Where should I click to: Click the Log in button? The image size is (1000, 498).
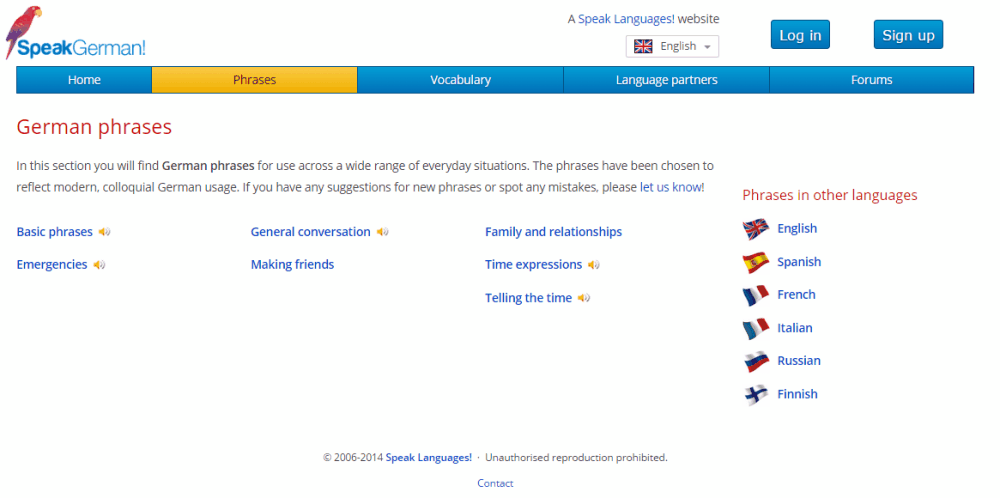[x=800, y=35]
